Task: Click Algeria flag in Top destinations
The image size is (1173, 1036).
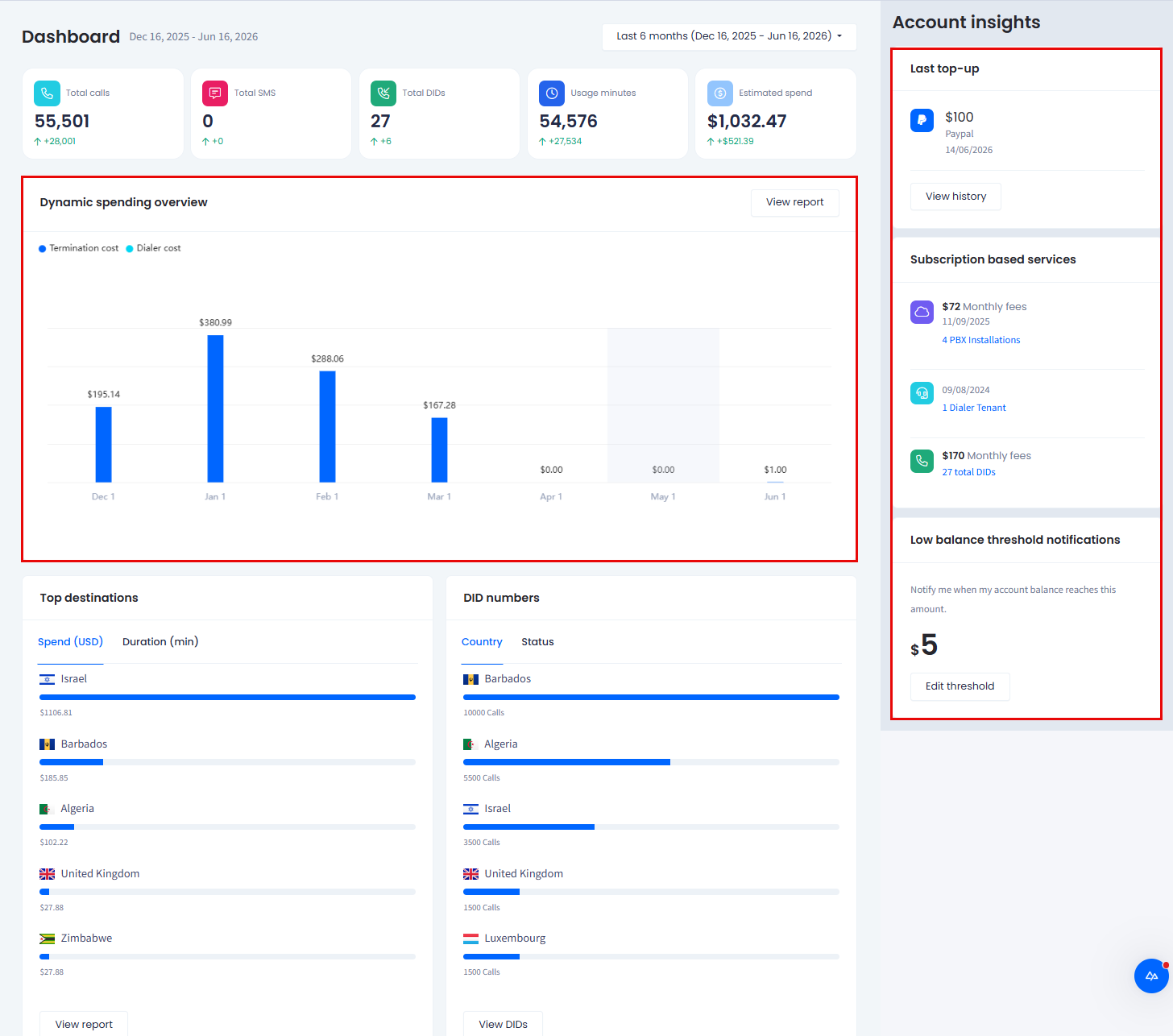Action: (48, 809)
